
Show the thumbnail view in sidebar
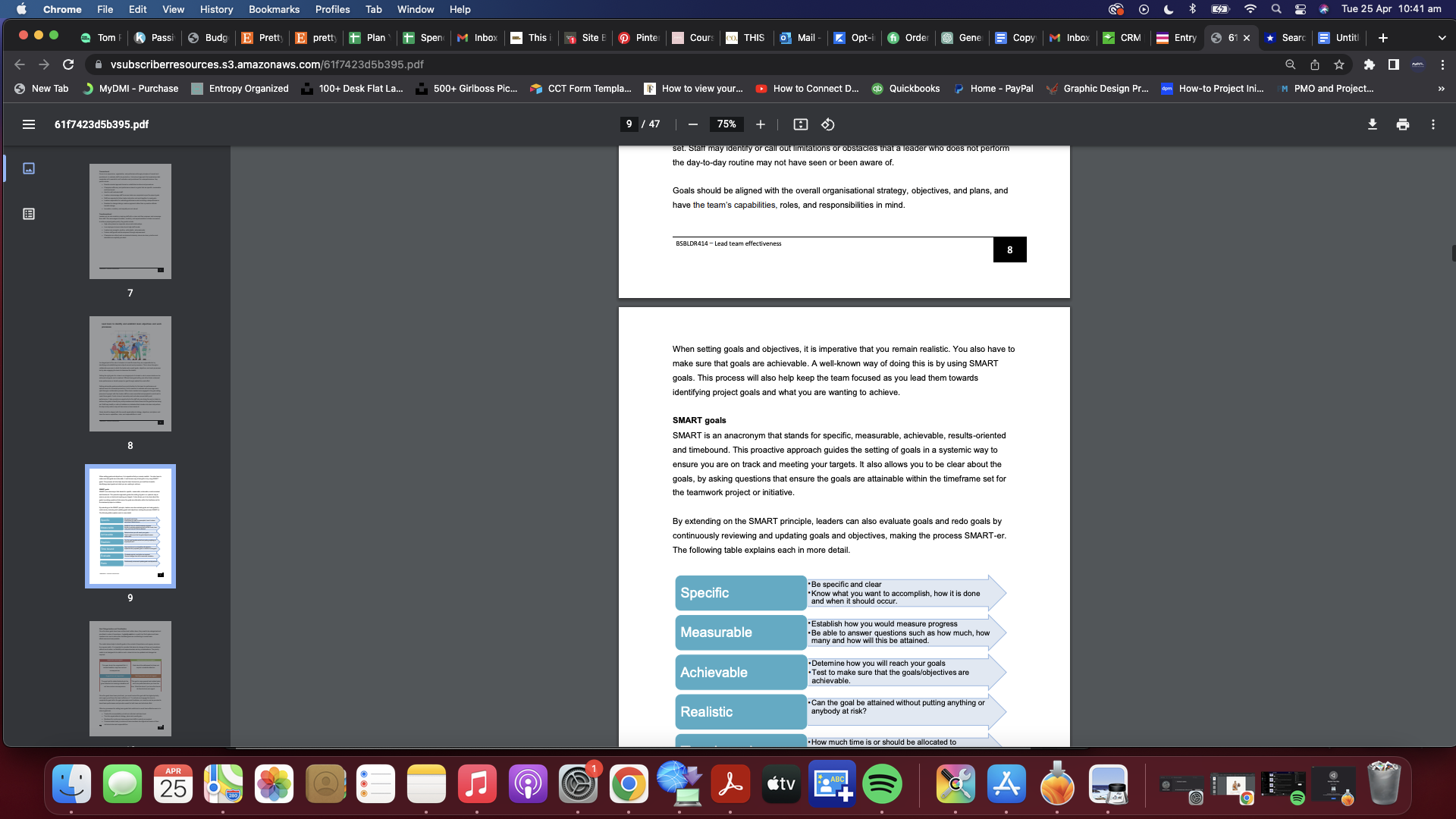click(x=29, y=168)
